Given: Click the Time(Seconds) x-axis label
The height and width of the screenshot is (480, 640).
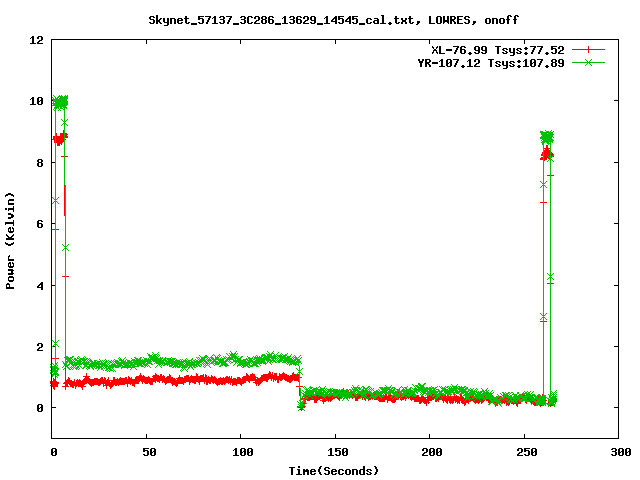Looking at the screenshot, I should click(x=334, y=471).
